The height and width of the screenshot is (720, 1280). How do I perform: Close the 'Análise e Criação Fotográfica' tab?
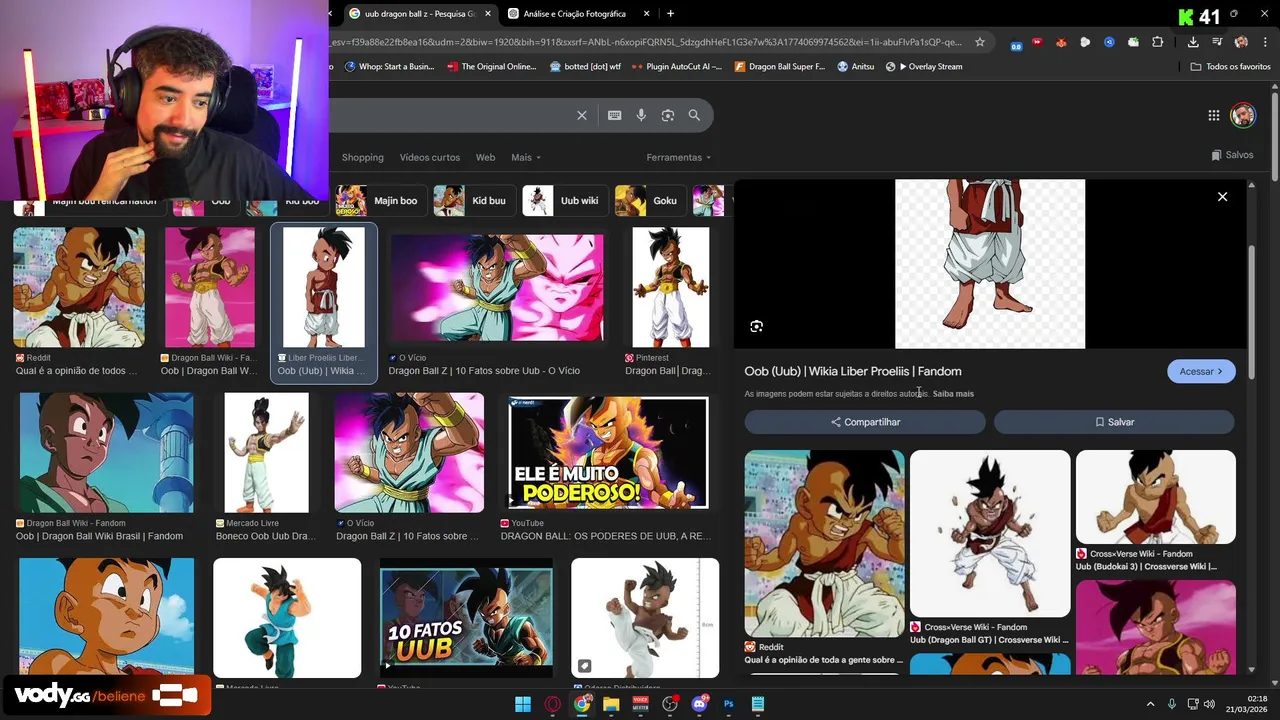646,14
